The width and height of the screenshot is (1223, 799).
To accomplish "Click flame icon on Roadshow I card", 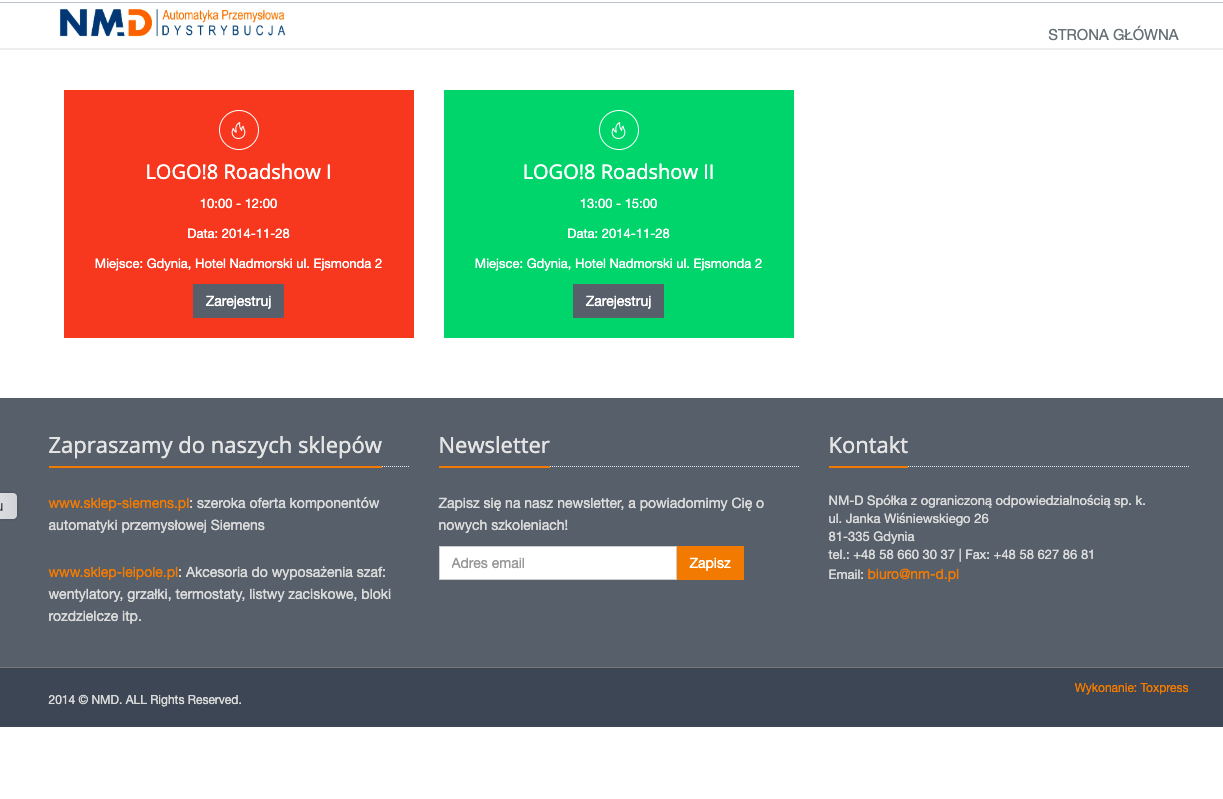I will tap(239, 130).
